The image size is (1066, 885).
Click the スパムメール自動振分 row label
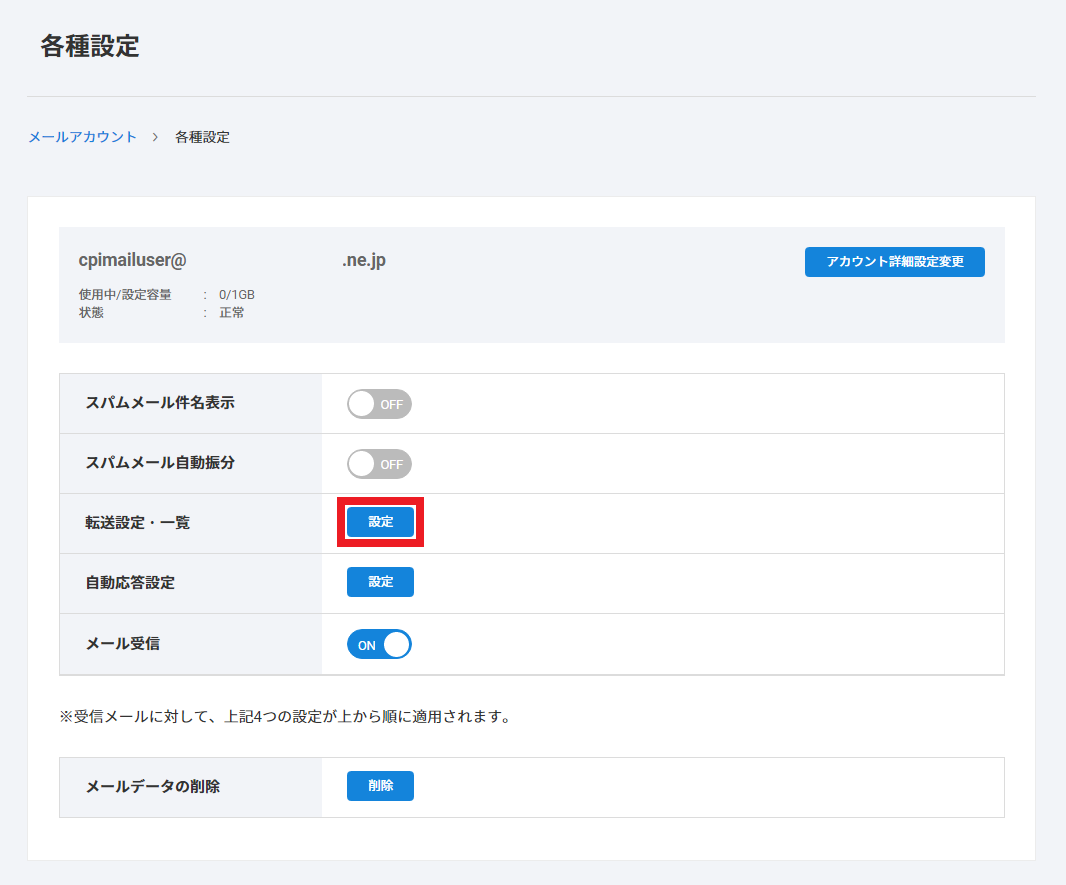pyautogui.click(x=160, y=463)
